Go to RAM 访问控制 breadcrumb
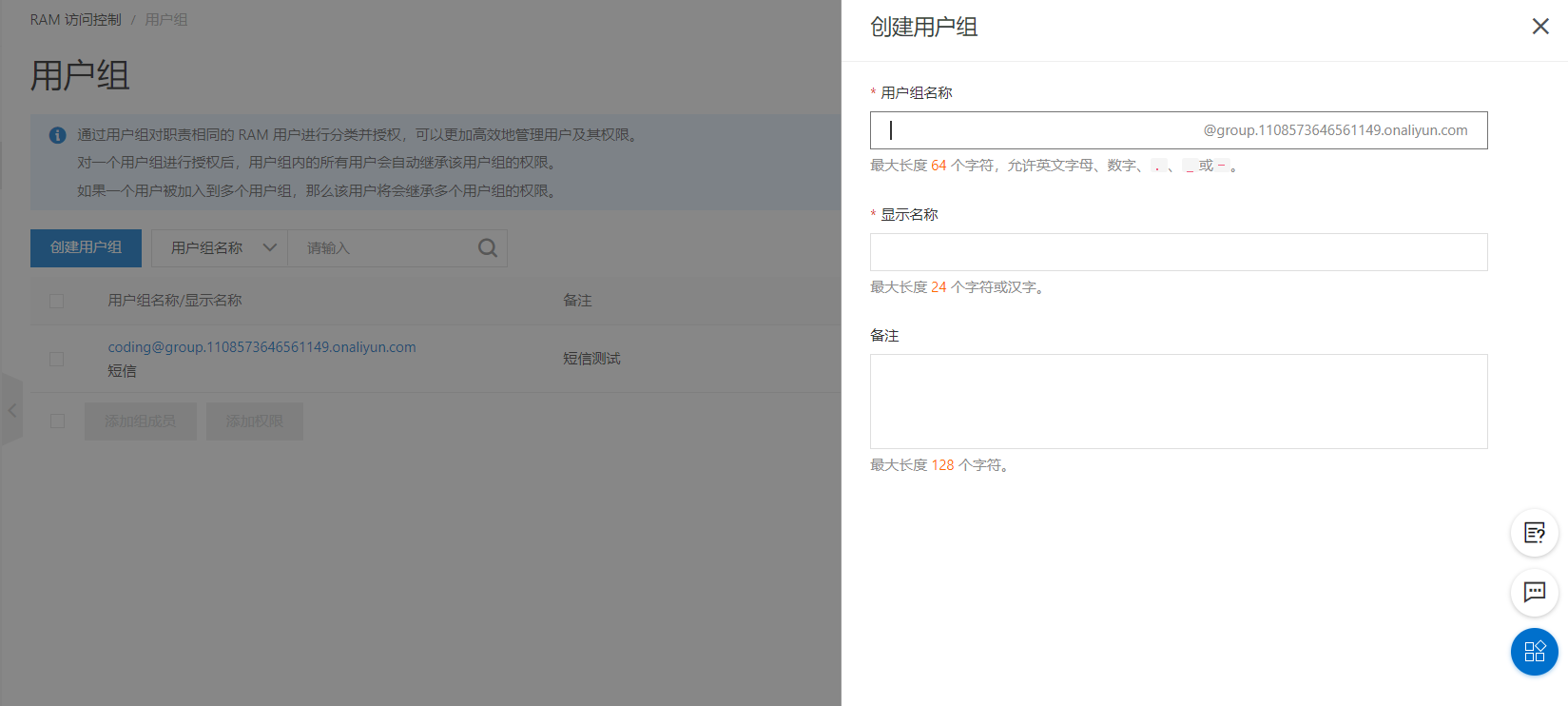Image resolution: width=1568 pixels, height=706 pixels. pyautogui.click(x=75, y=20)
